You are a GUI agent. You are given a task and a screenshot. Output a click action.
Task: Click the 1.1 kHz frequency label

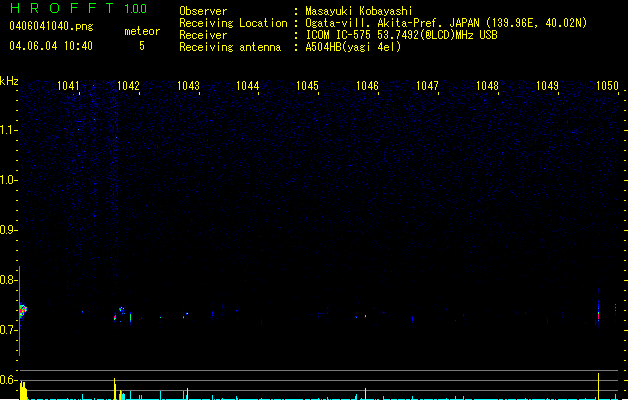8,130
